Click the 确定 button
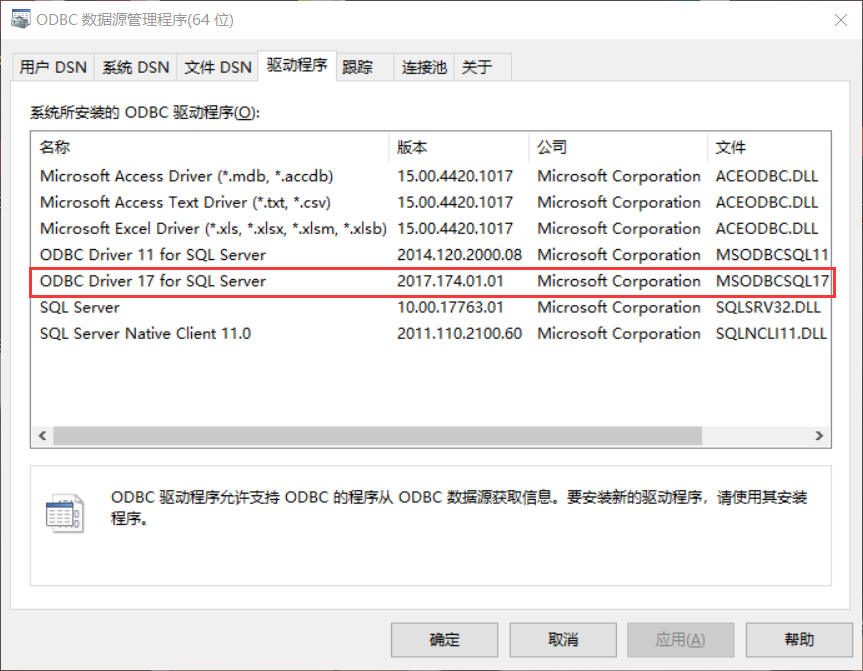 click(x=444, y=640)
